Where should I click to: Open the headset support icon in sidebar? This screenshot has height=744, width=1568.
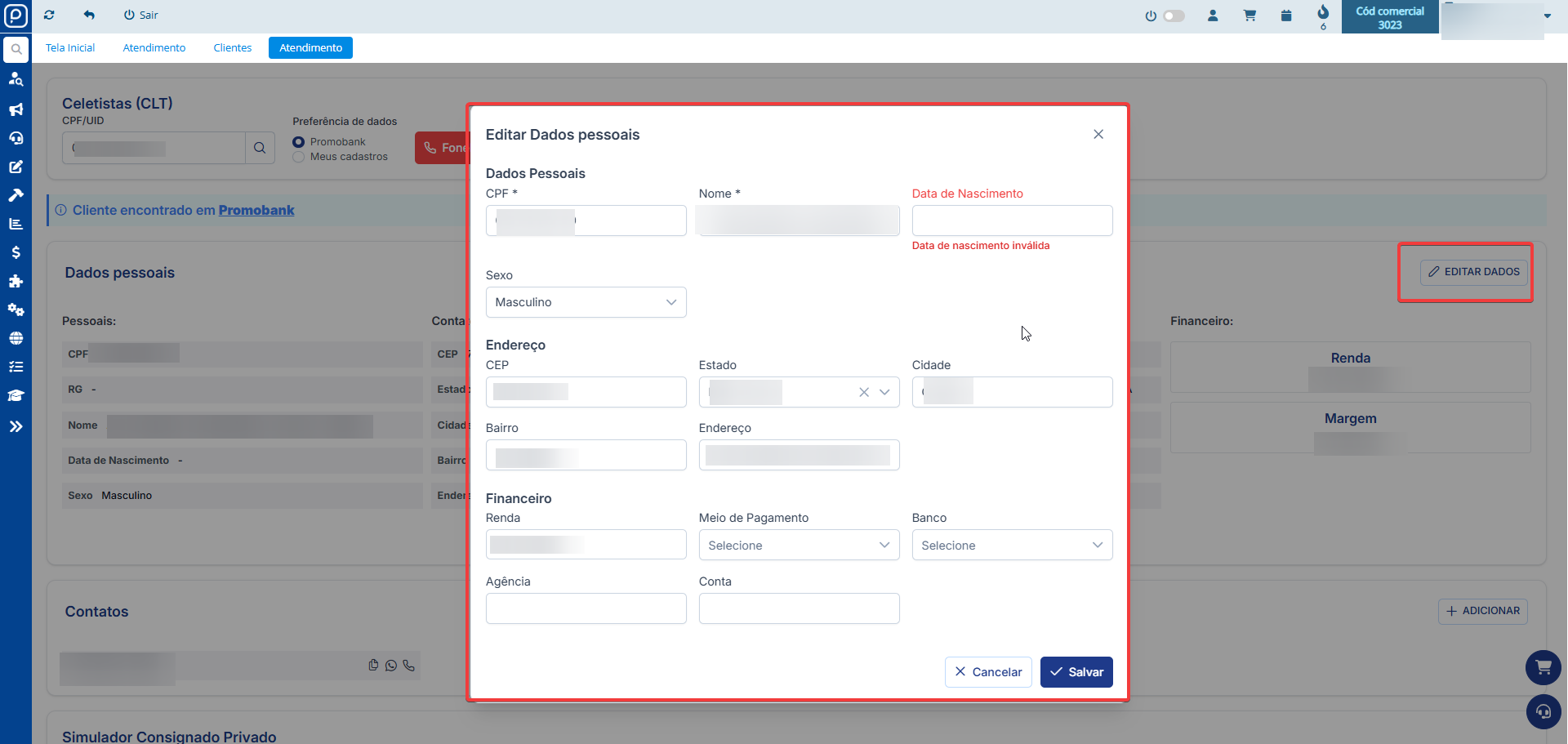[x=16, y=138]
